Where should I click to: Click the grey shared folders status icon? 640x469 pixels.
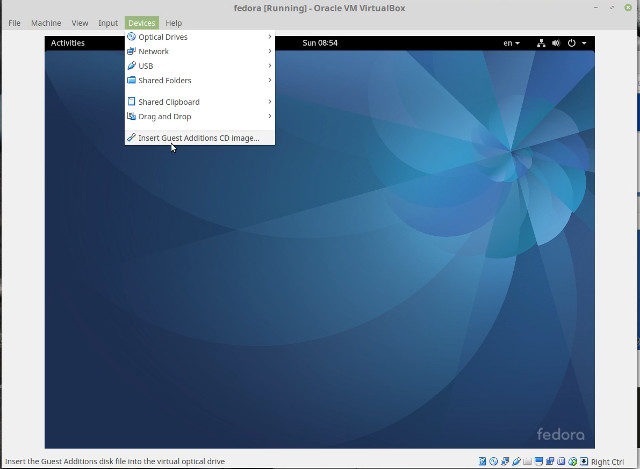527,461
